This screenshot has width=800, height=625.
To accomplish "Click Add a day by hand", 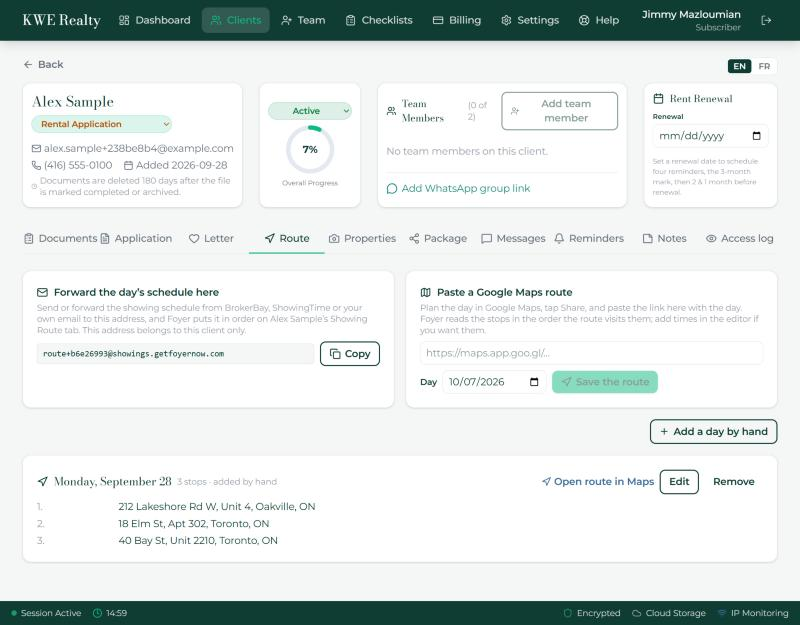I will pos(713,432).
